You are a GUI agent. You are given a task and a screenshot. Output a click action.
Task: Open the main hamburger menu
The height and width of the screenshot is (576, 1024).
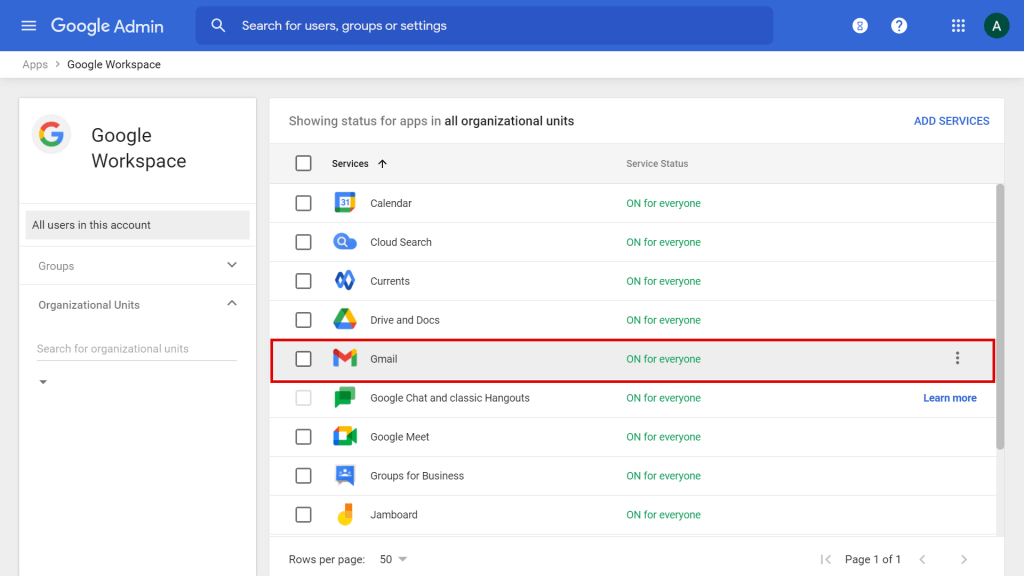pos(29,25)
